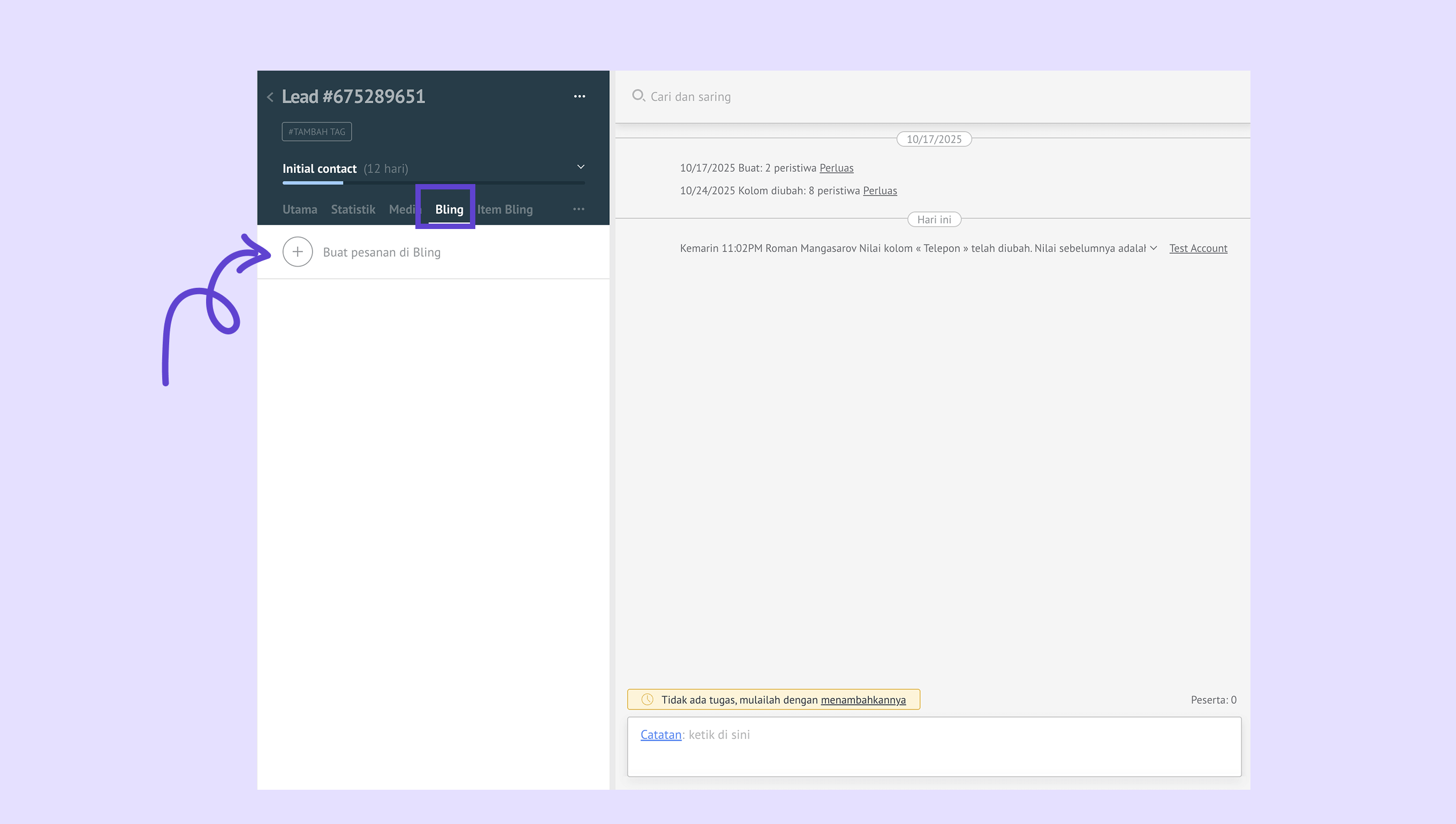
Task: Switch to the Utama tab
Action: 299,209
